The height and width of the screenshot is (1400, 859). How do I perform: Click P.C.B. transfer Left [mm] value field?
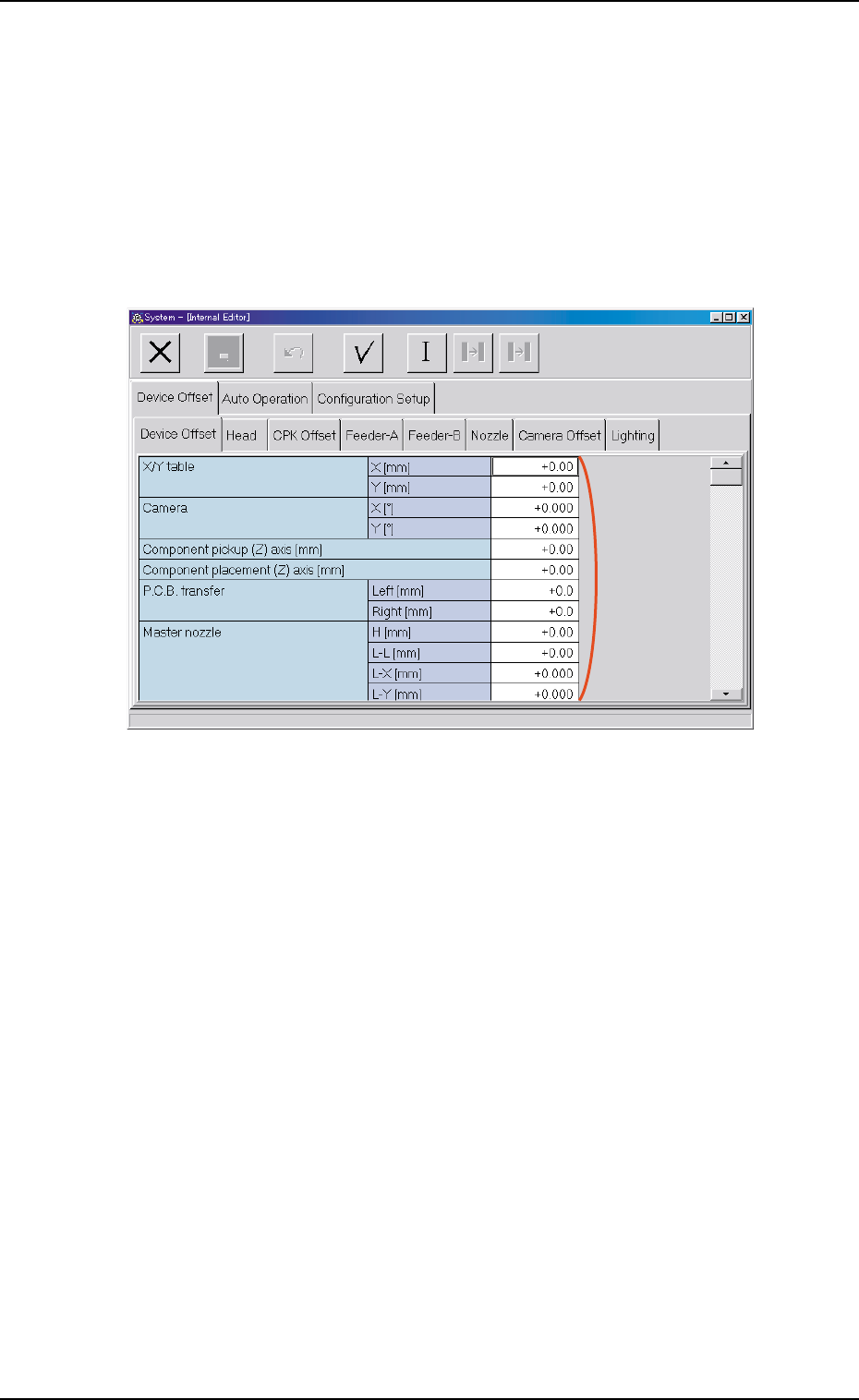535,591
